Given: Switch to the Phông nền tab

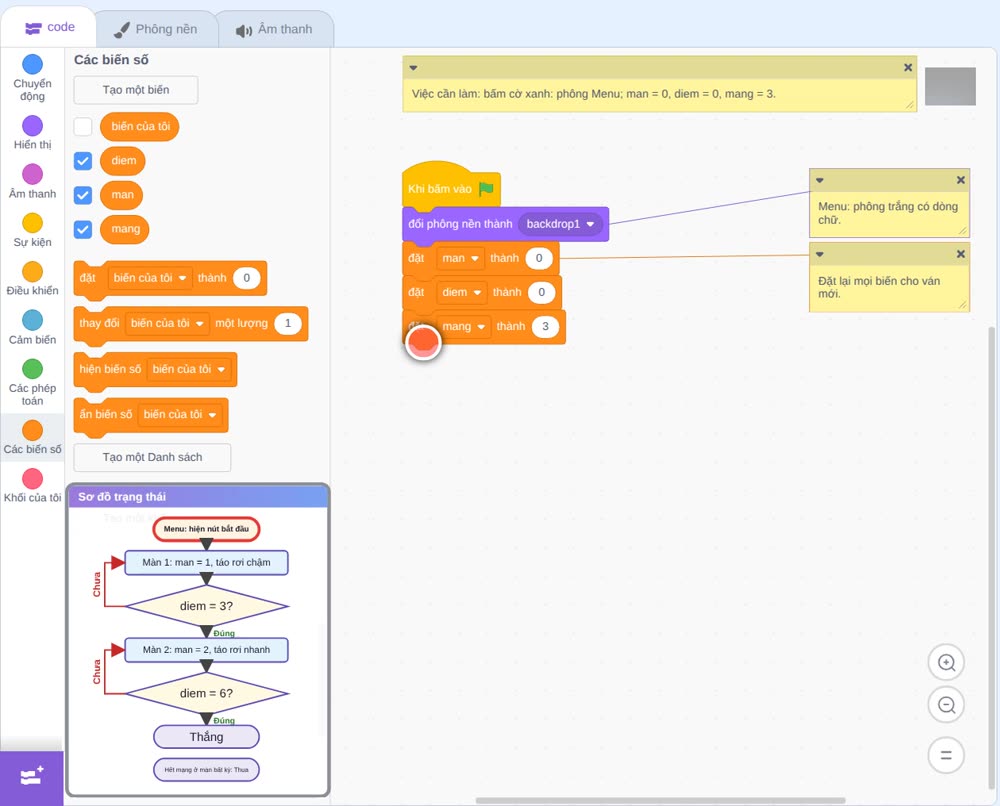Looking at the screenshot, I should [x=156, y=29].
